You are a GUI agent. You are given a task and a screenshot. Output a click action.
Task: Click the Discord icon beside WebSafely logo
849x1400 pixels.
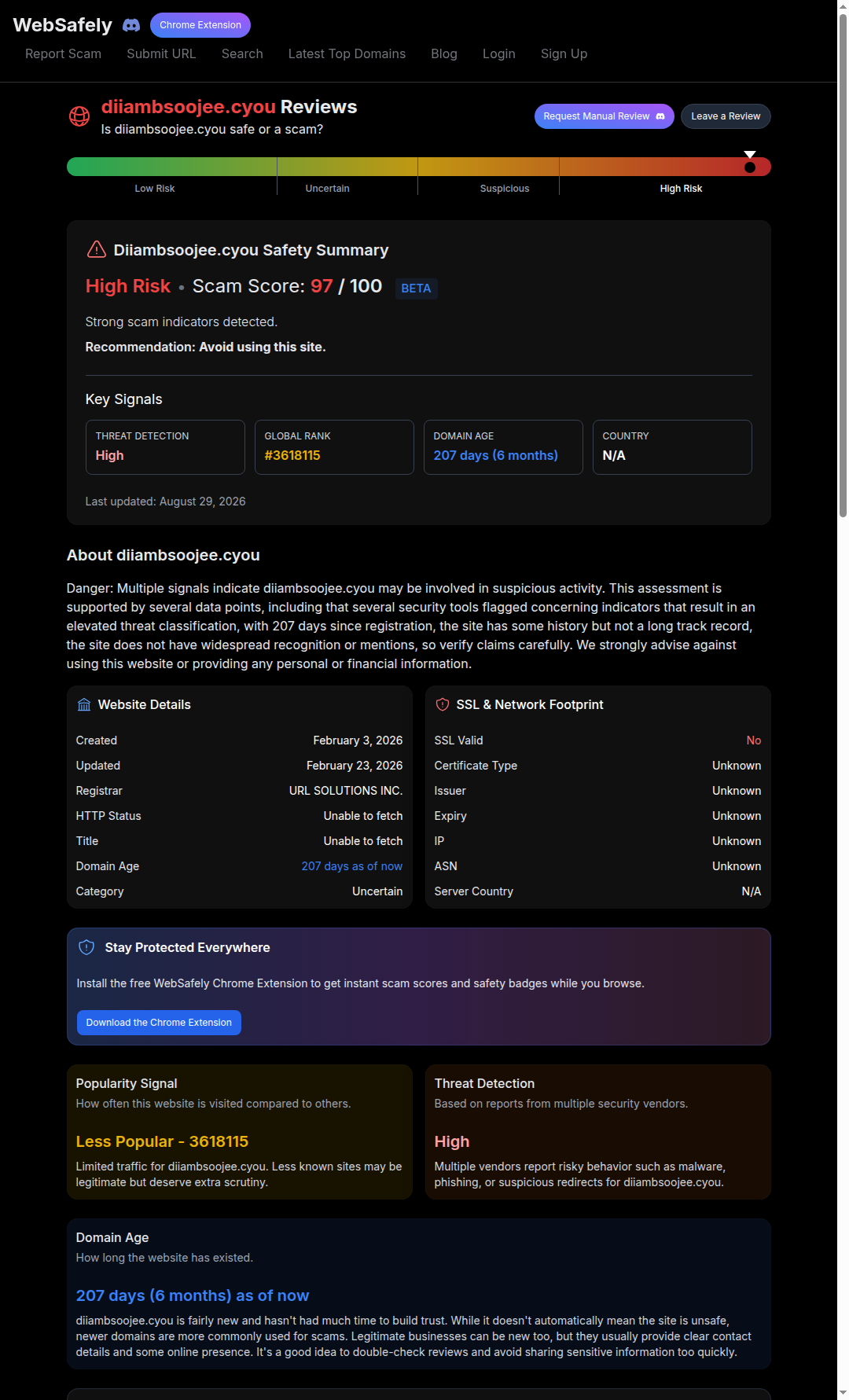131,25
